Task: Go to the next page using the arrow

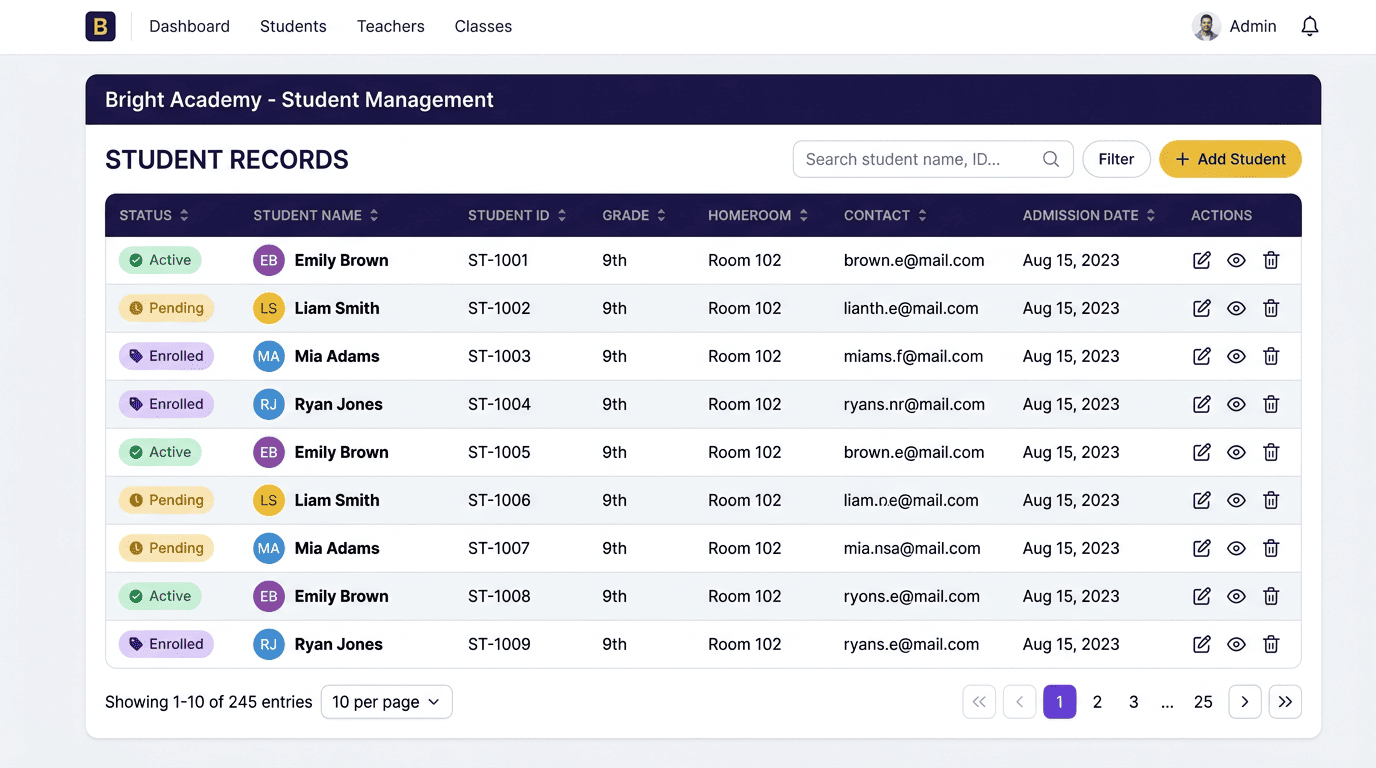Action: (1245, 702)
